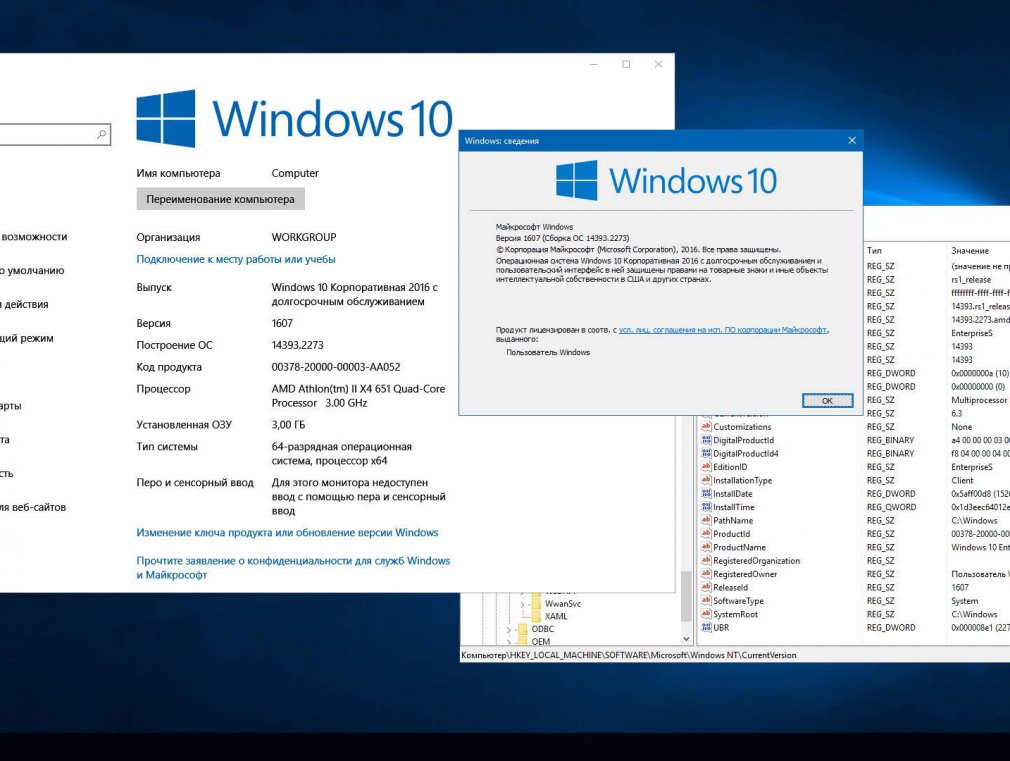The height and width of the screenshot is (761, 1010).
Task: Click the Значение column header in registry
Action: pos(969,250)
